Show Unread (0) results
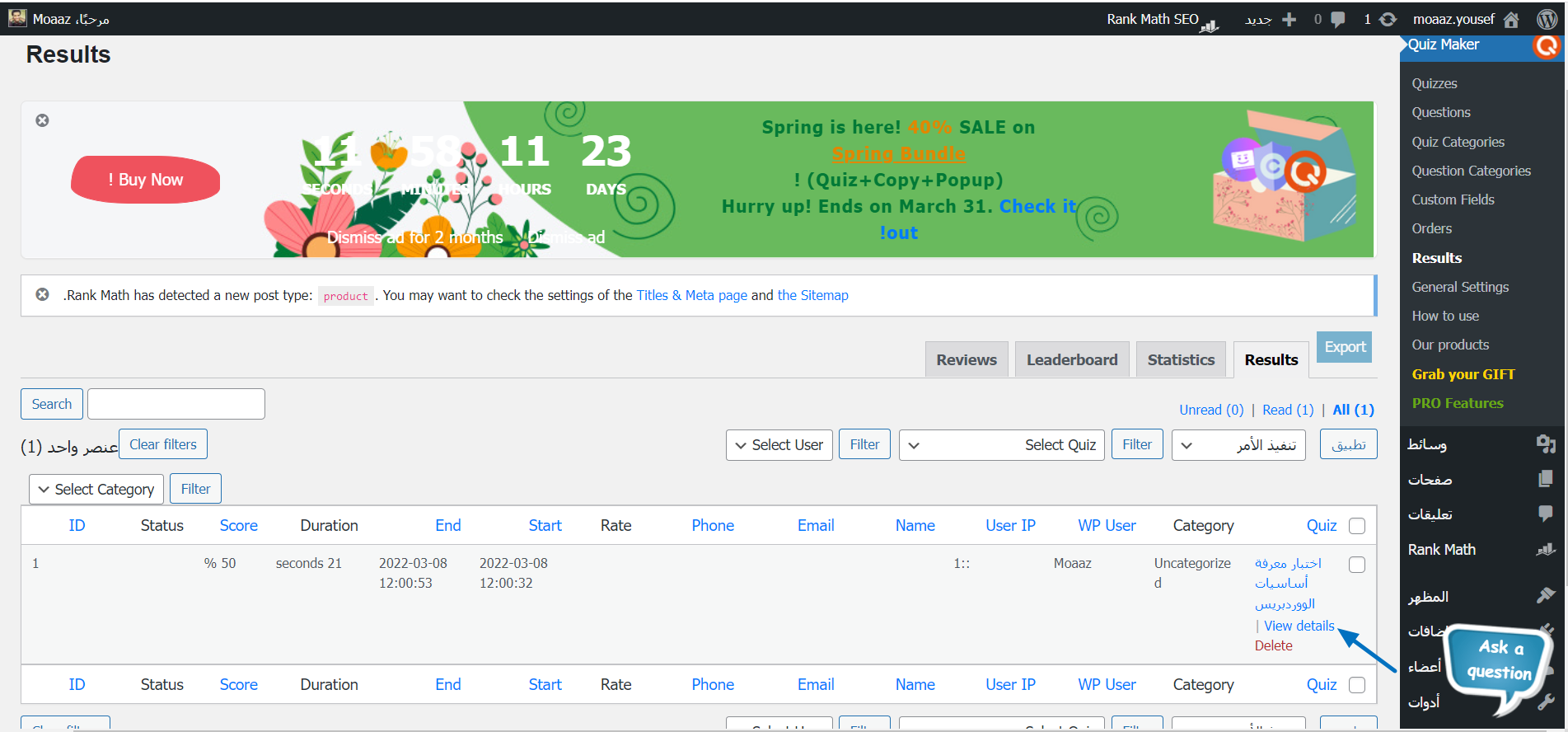The image size is (1568, 732). 1211,410
